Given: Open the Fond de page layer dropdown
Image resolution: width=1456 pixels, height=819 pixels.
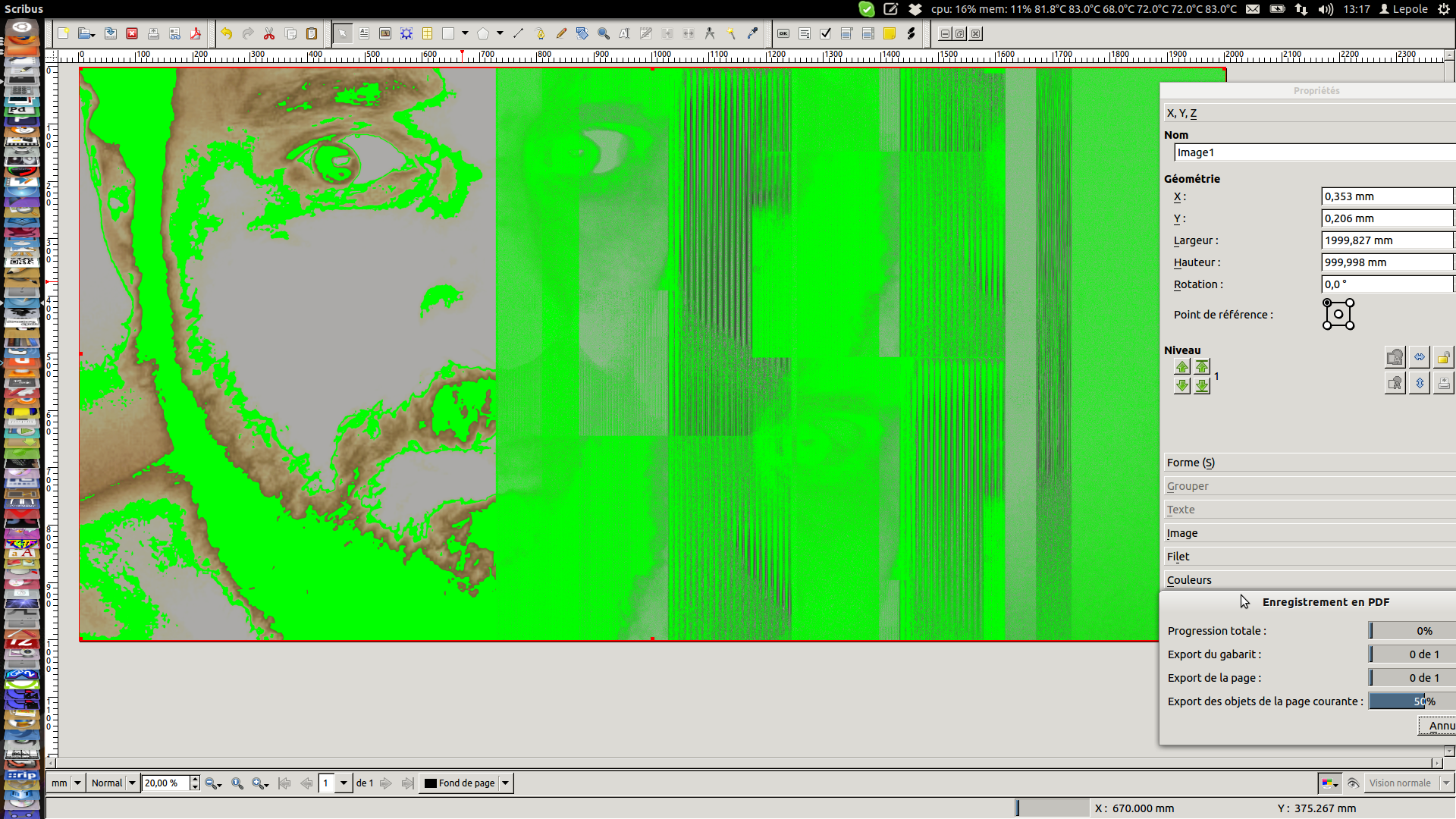Looking at the screenshot, I should [x=505, y=783].
